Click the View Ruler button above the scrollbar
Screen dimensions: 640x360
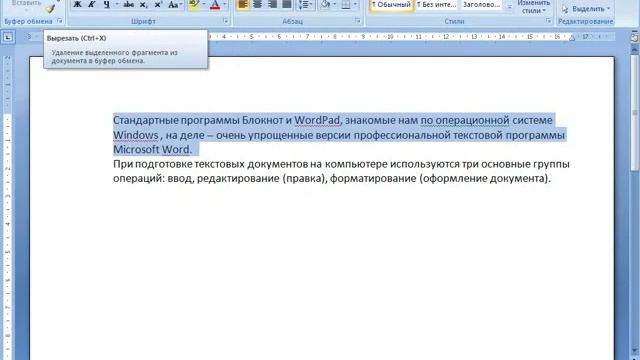click(x=634, y=38)
